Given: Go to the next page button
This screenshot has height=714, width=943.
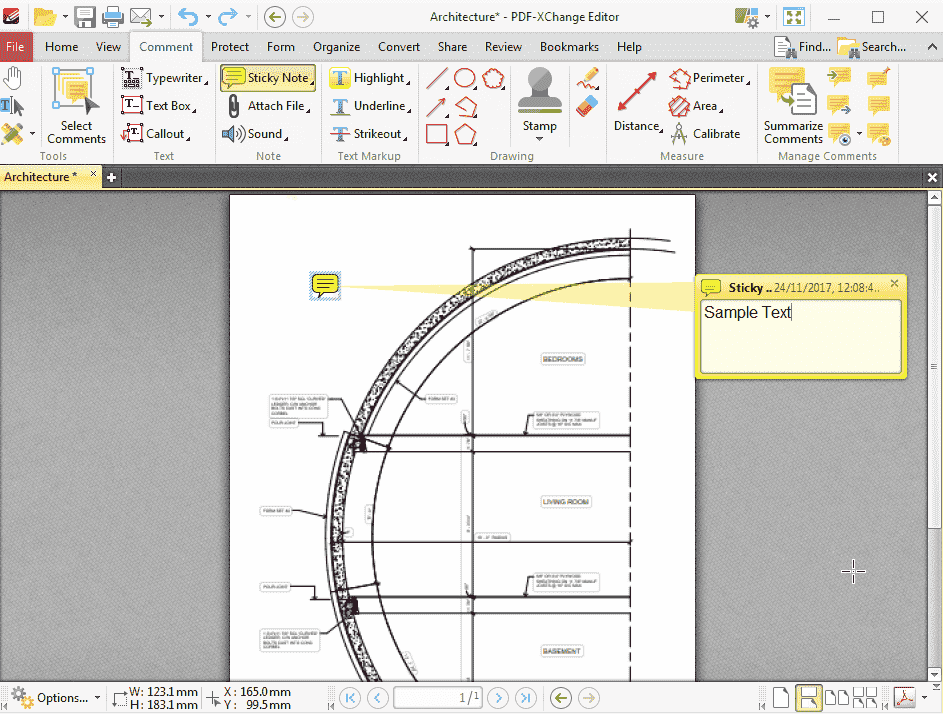Looking at the screenshot, I should click(498, 698).
